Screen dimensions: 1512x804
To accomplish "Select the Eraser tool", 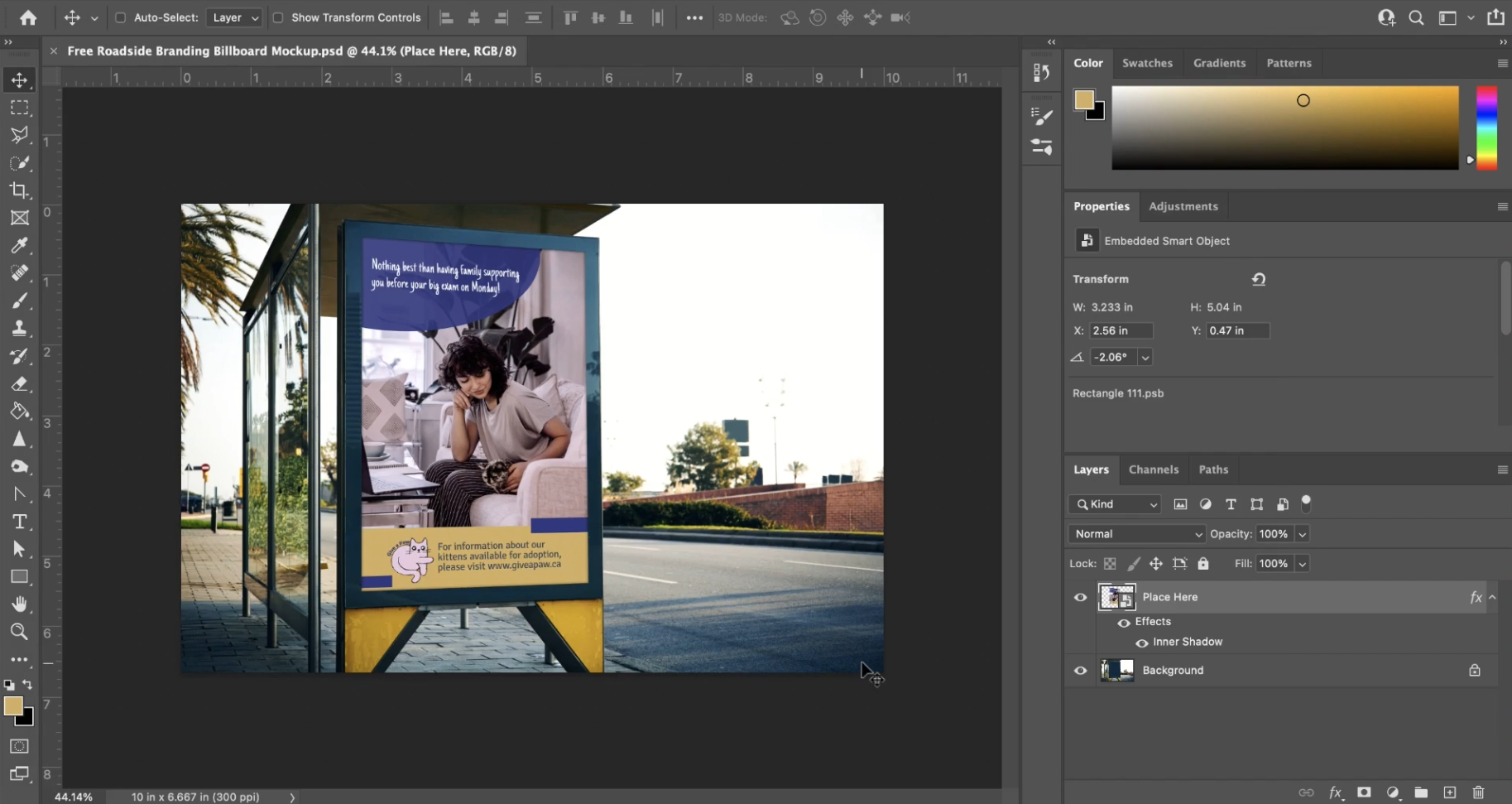I will 19,383.
